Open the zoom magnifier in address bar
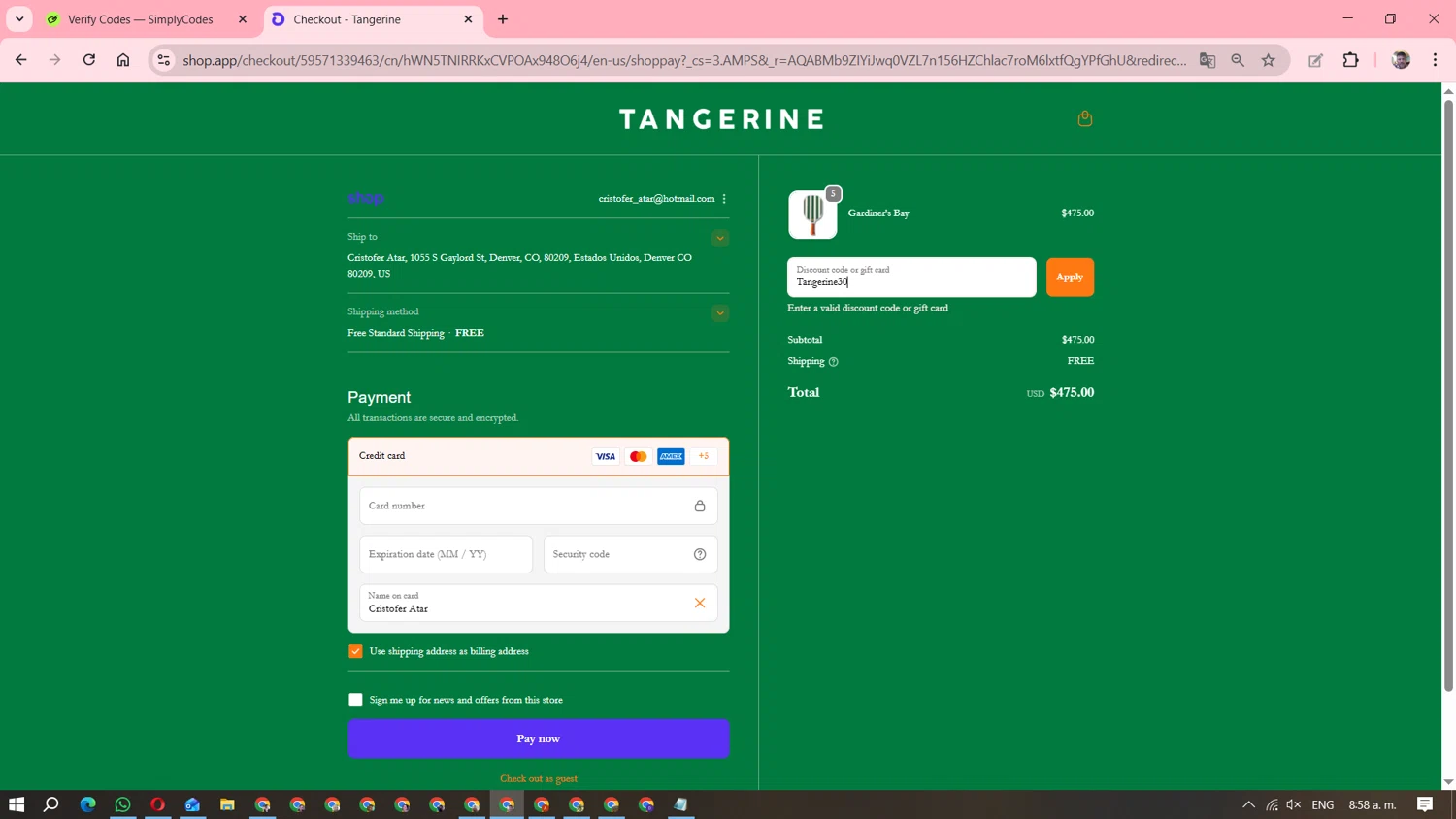Viewport: 1456px width, 819px height. point(1238,60)
